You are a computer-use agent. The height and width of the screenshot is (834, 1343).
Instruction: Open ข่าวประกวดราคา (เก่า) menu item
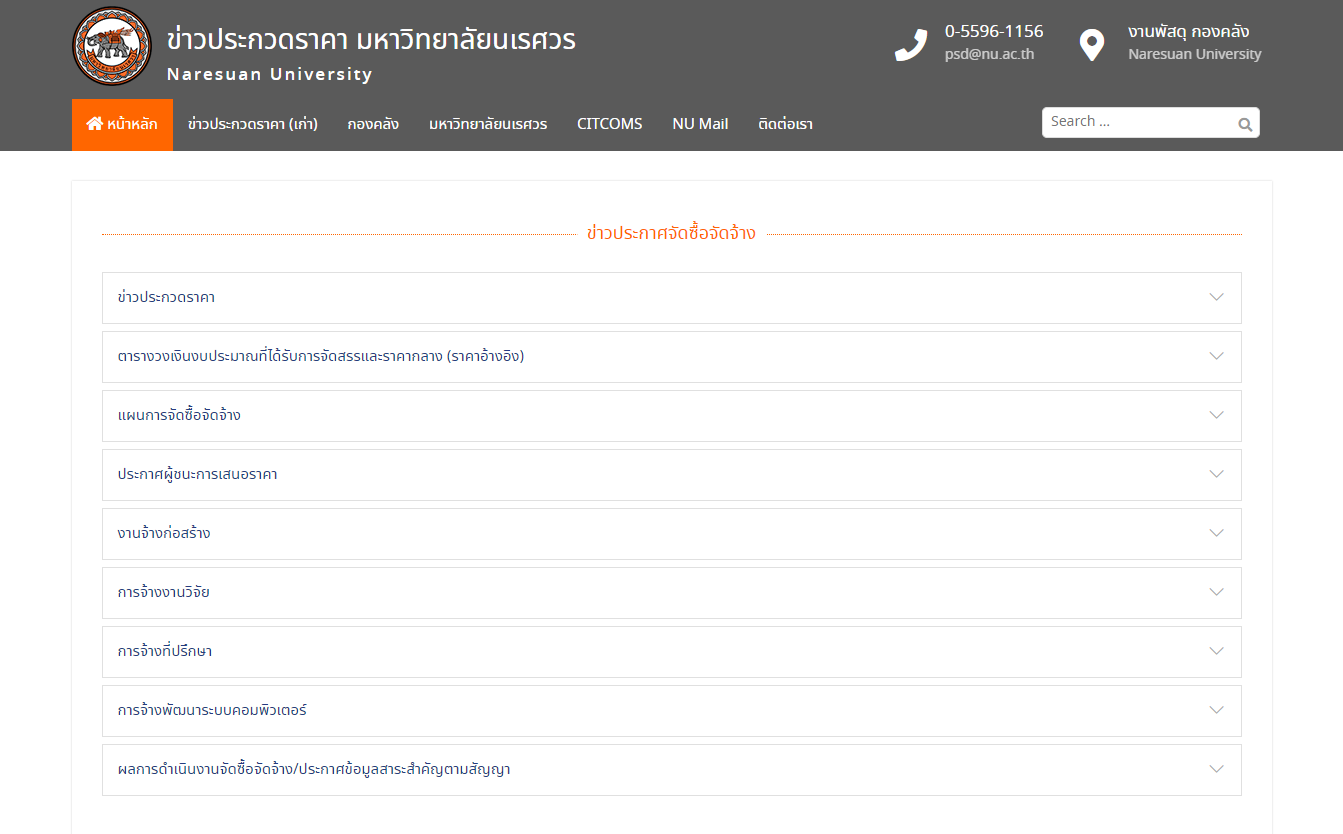(252, 125)
